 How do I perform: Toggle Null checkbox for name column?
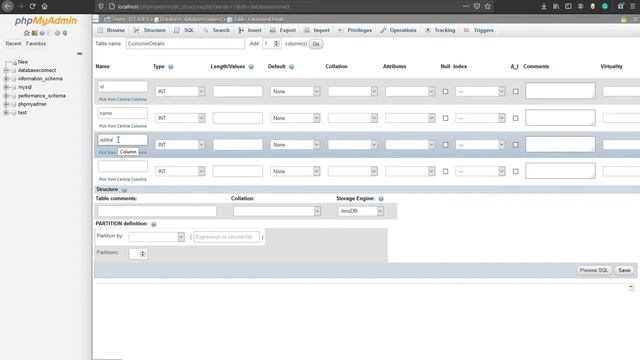pyautogui.click(x=445, y=118)
